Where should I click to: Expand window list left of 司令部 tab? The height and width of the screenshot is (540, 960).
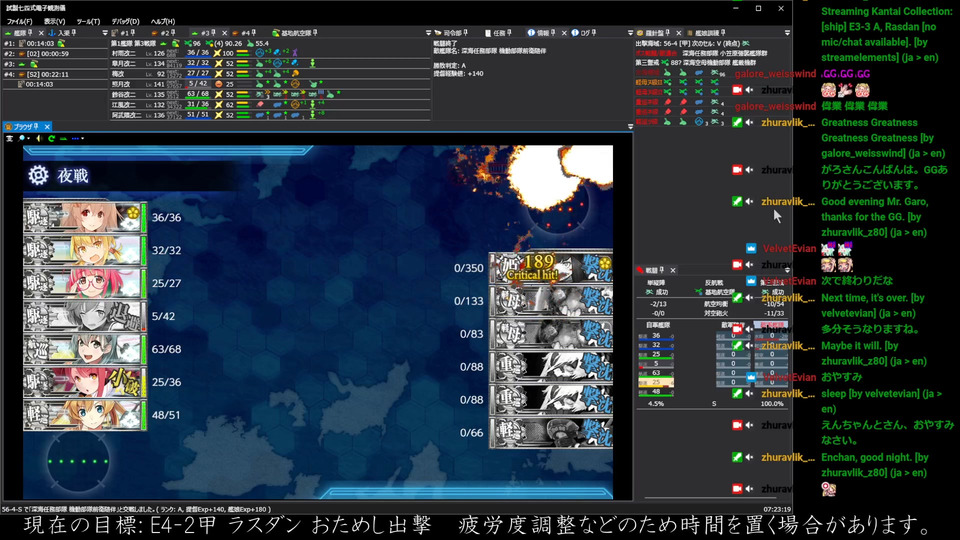(428, 33)
